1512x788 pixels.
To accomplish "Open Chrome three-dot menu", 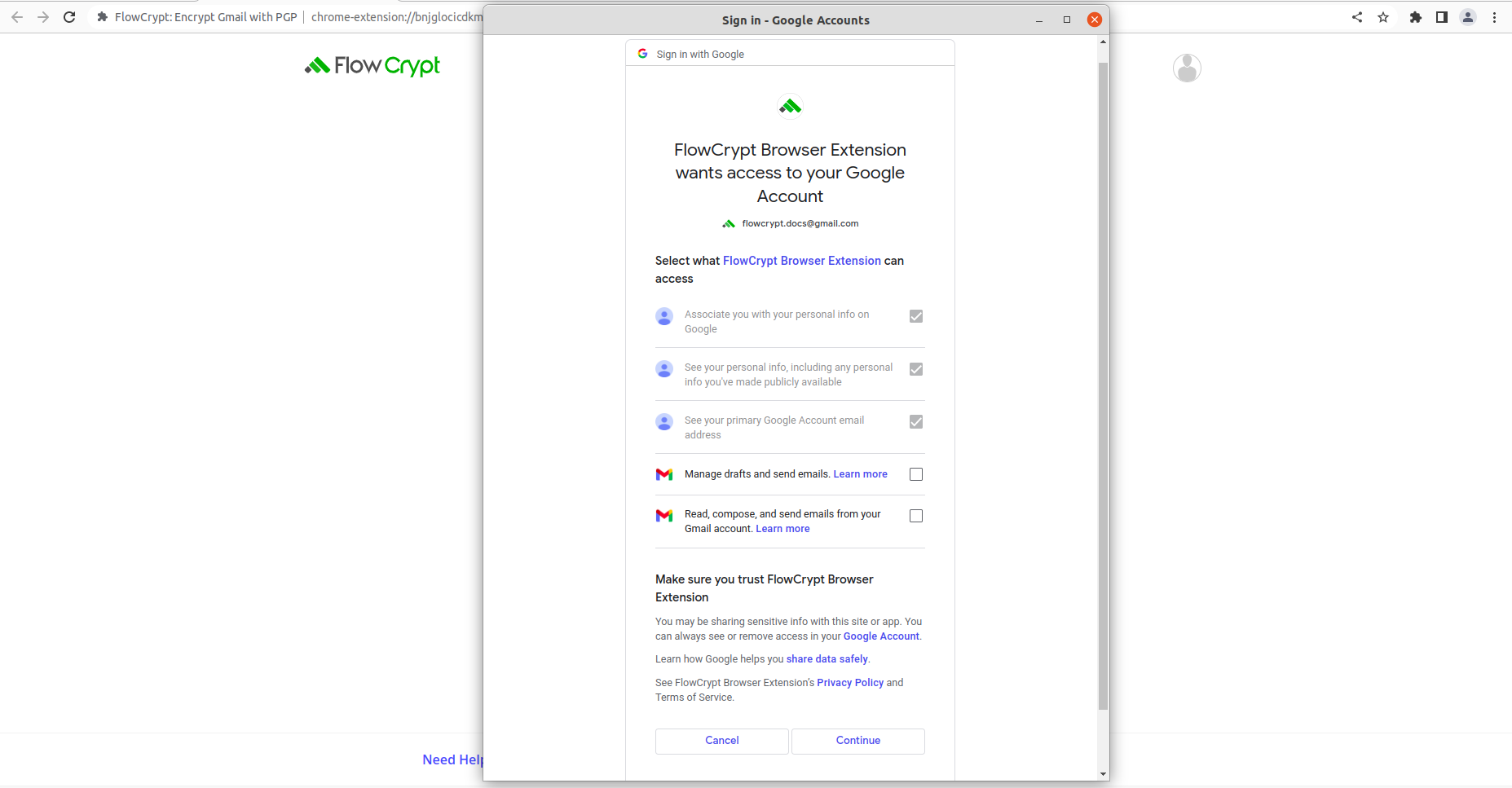I will (x=1494, y=17).
